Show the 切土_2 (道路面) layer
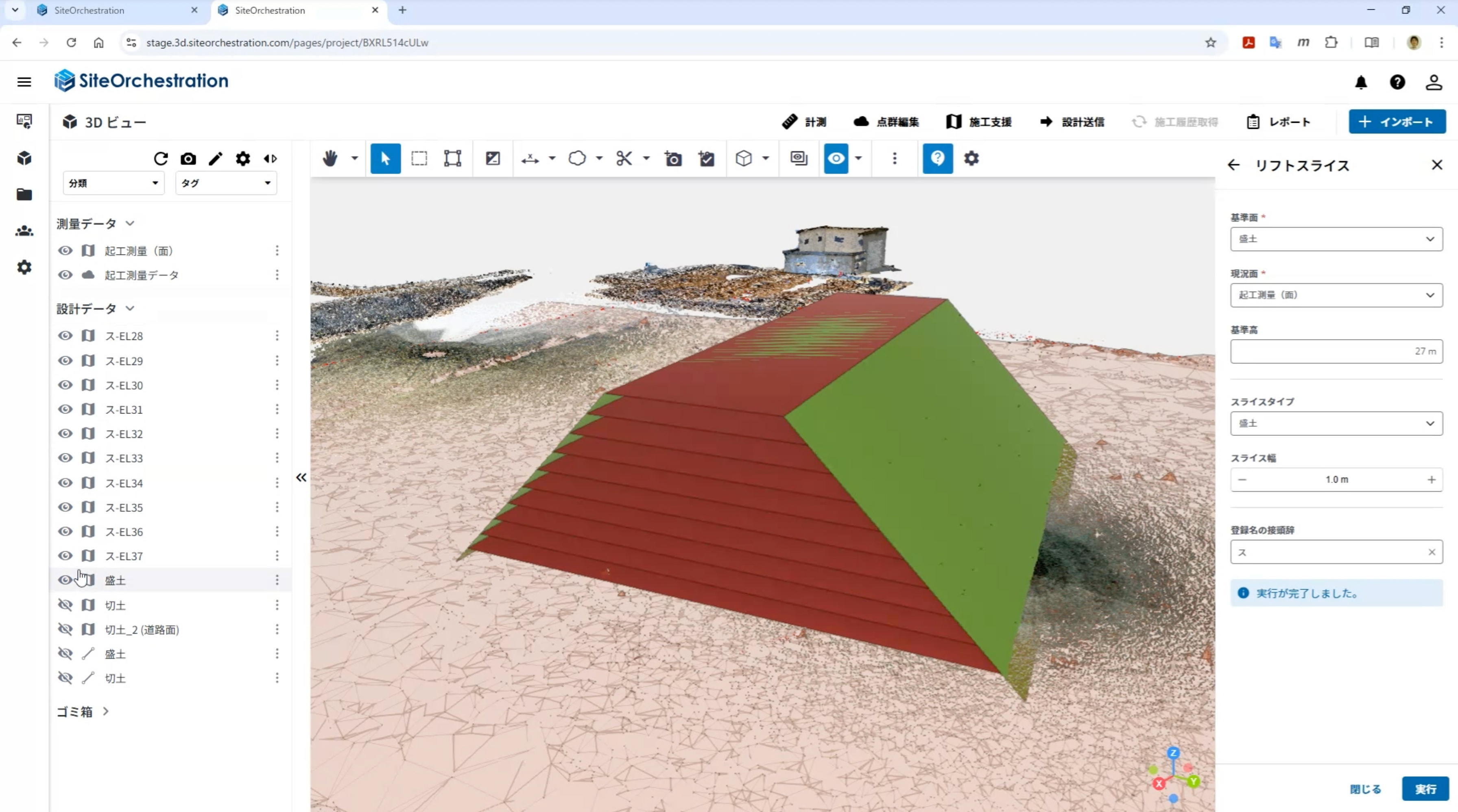This screenshot has width=1458, height=812. [65, 629]
